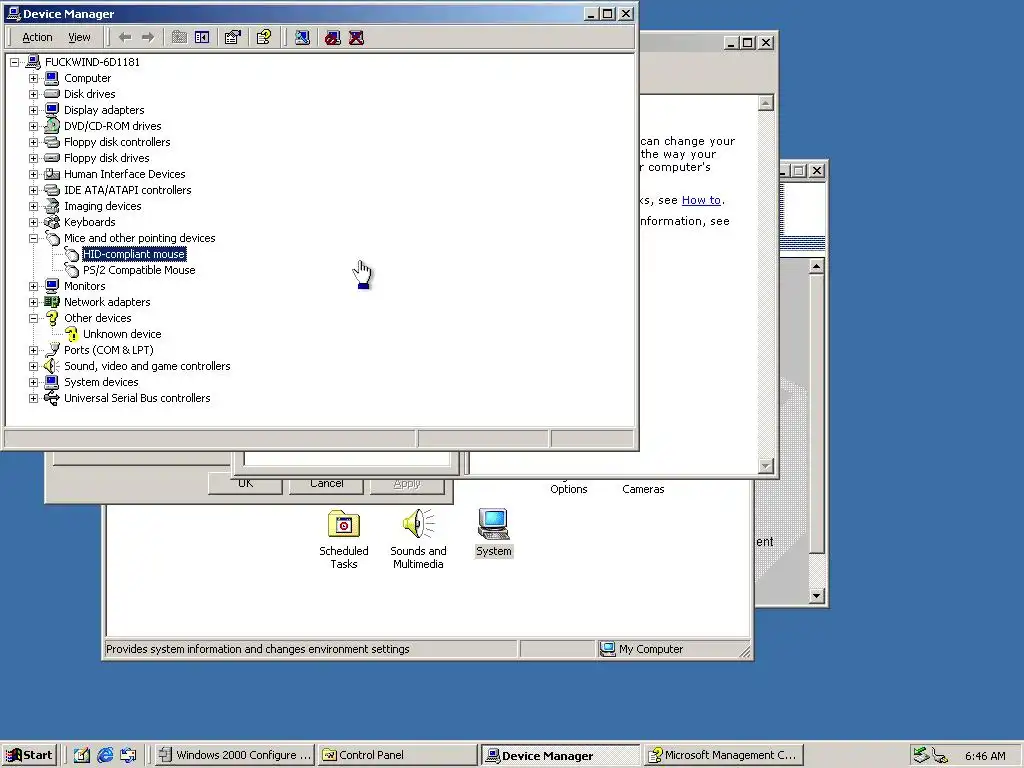
Task: Click the Unknown device warning icon
Action: coord(72,334)
